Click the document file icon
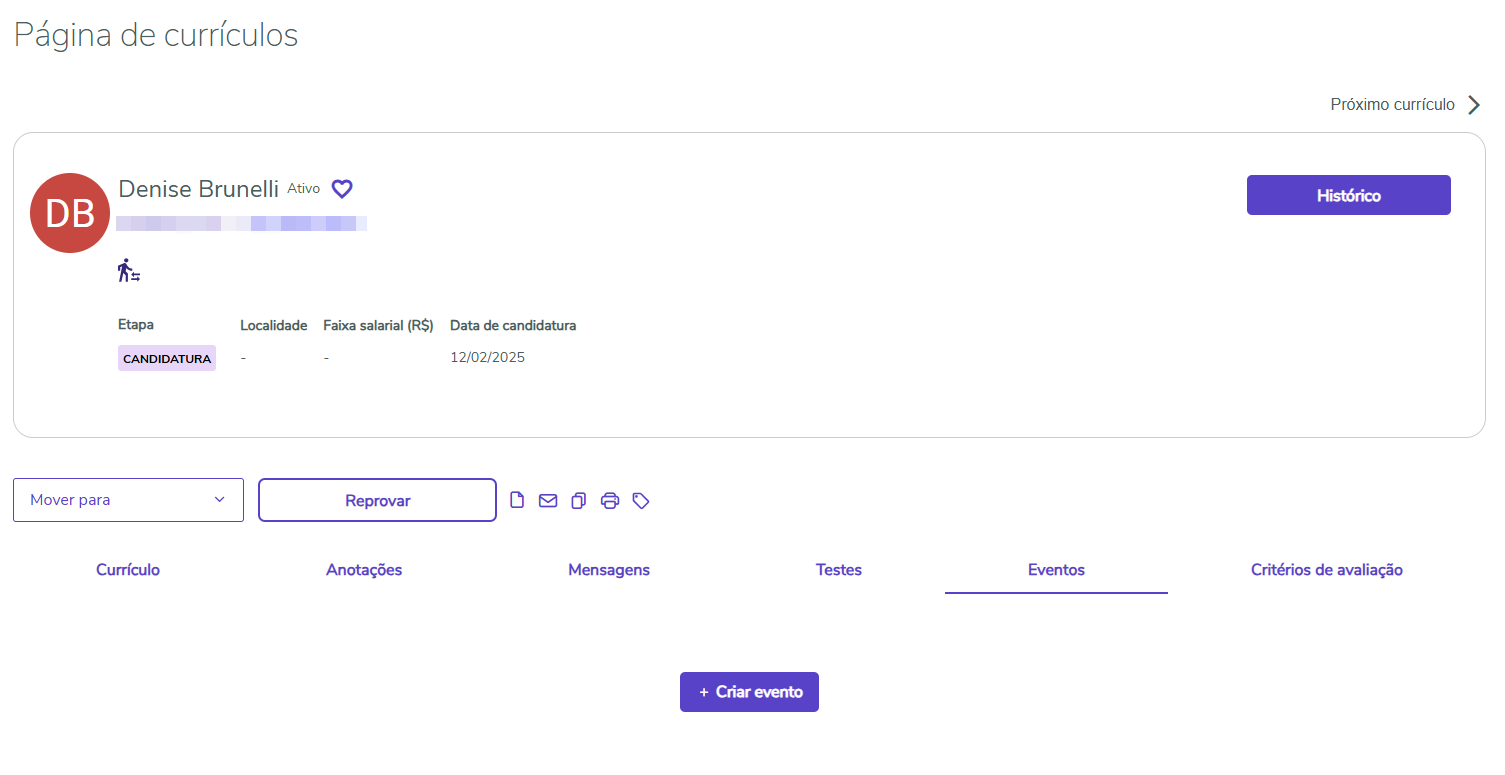This screenshot has height=775, width=1505. click(x=517, y=500)
